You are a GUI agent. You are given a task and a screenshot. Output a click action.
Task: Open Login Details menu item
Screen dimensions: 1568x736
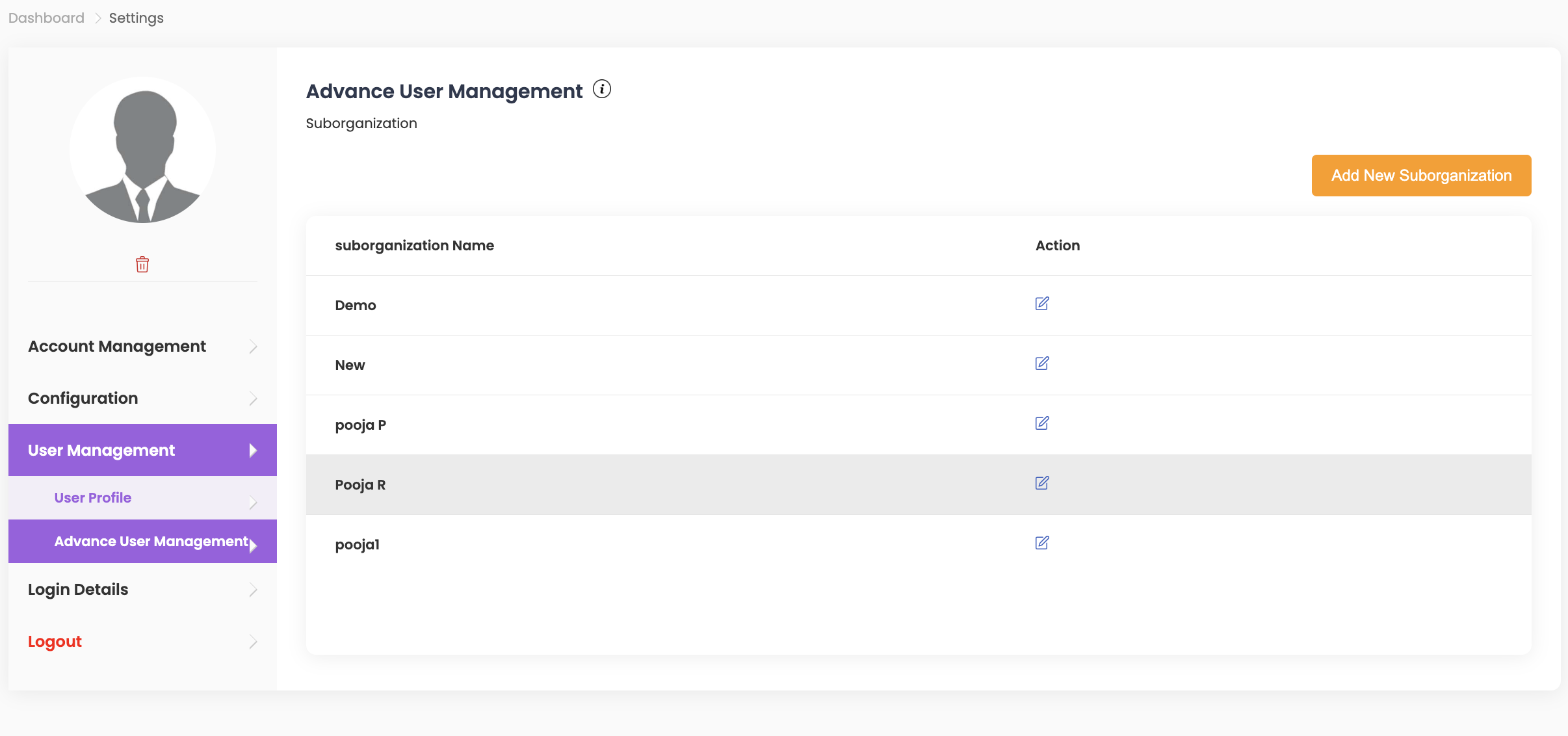[78, 590]
